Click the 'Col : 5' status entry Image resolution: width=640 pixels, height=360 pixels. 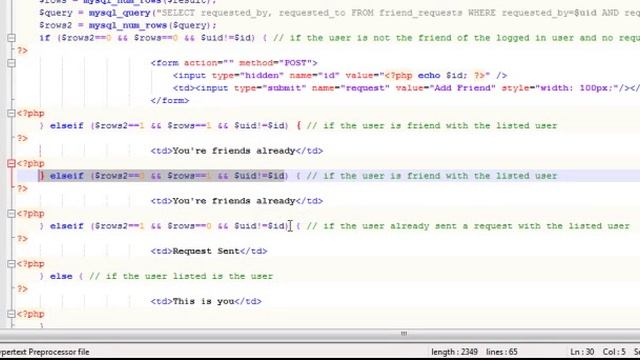click(614, 352)
